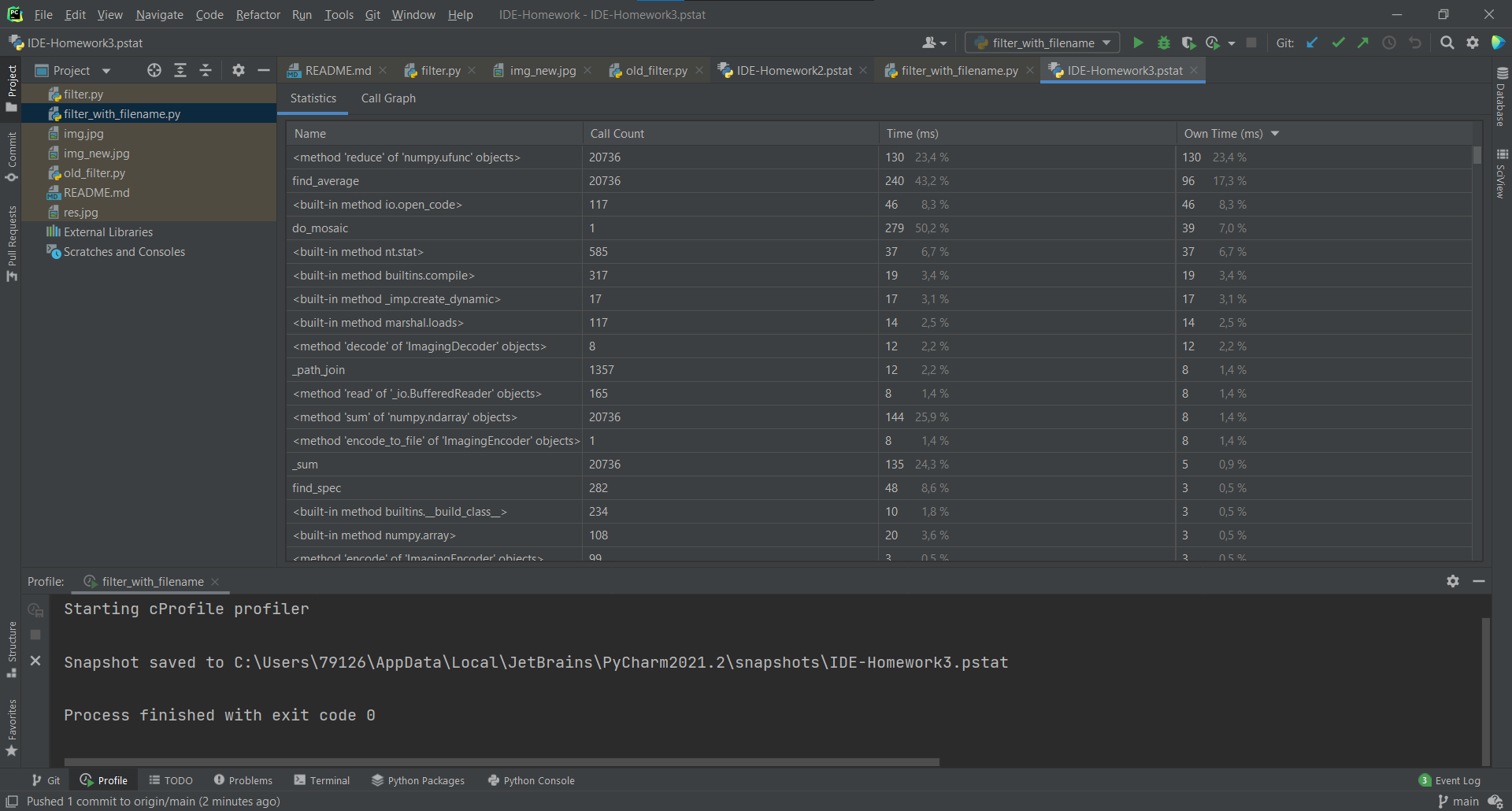Image resolution: width=1512 pixels, height=811 pixels.
Task: Click the Git rollback undo icon
Action: 1415,43
